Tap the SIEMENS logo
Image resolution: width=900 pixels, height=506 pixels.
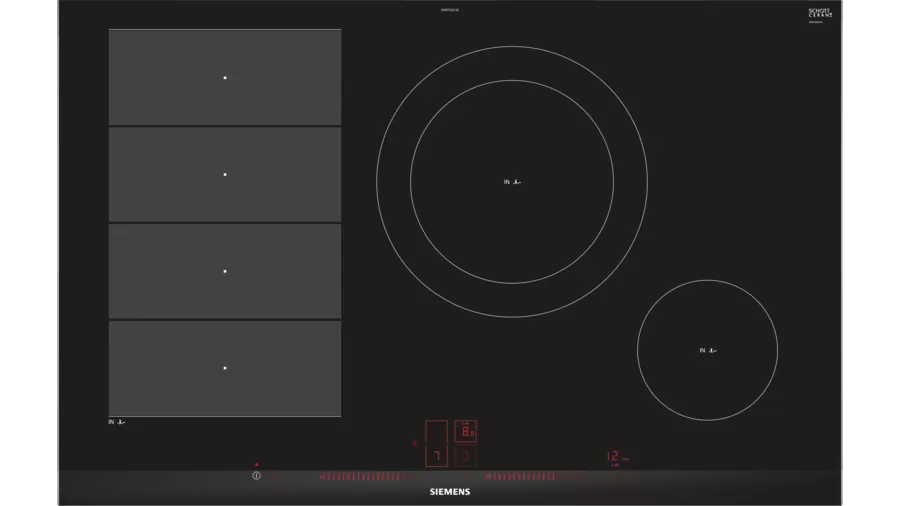click(x=449, y=492)
